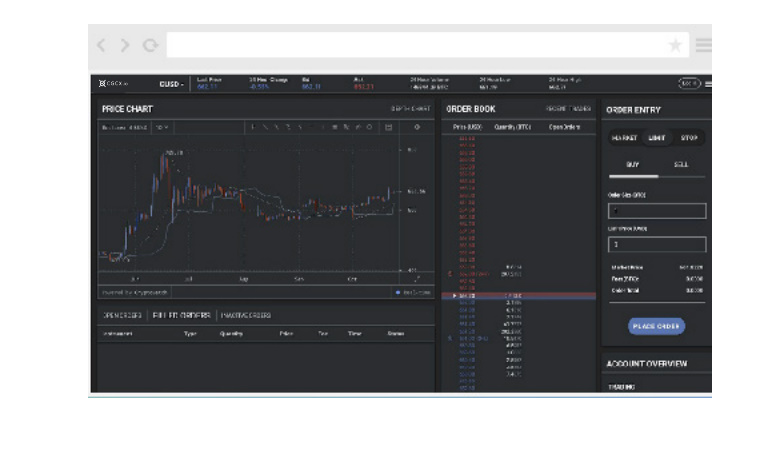Screen dimensions: 779x456
Task: Click the Price Chart panel heading
Action: pyautogui.click(x=127, y=109)
